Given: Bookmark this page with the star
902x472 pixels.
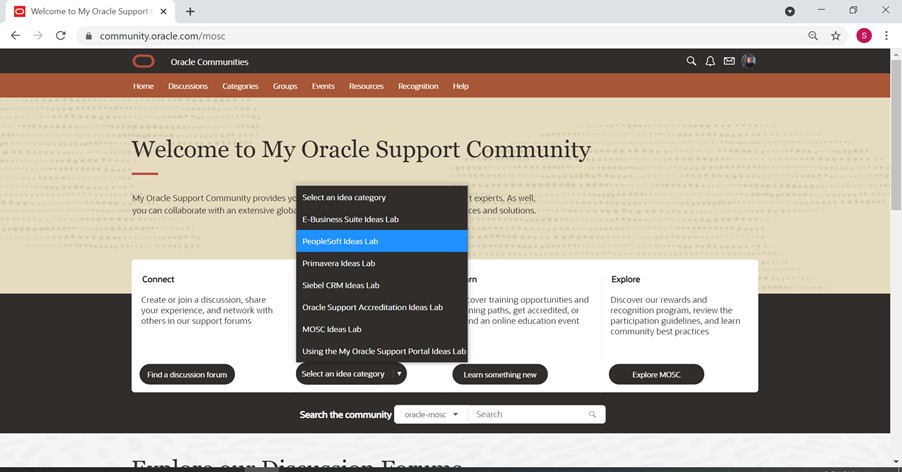Looking at the screenshot, I should click(835, 36).
